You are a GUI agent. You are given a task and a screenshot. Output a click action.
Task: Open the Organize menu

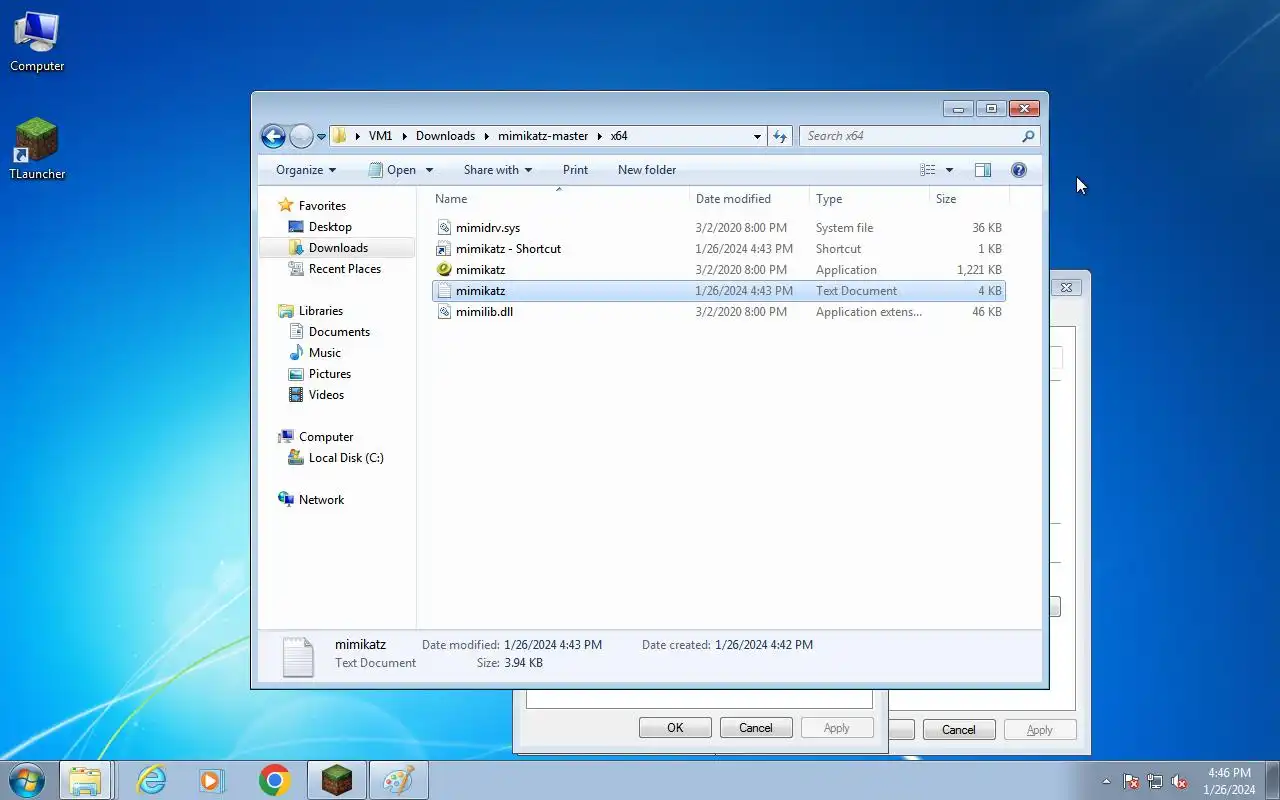(306, 170)
